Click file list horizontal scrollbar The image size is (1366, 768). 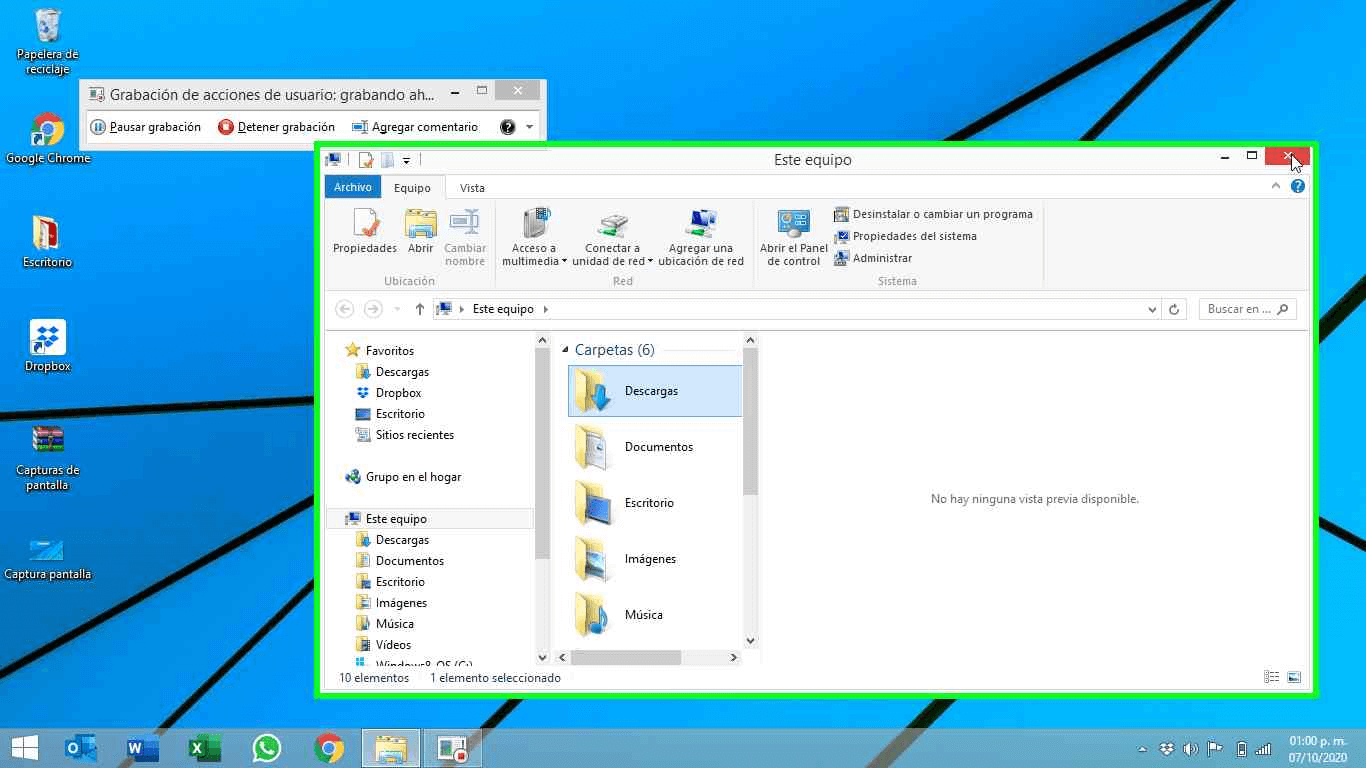click(626, 658)
